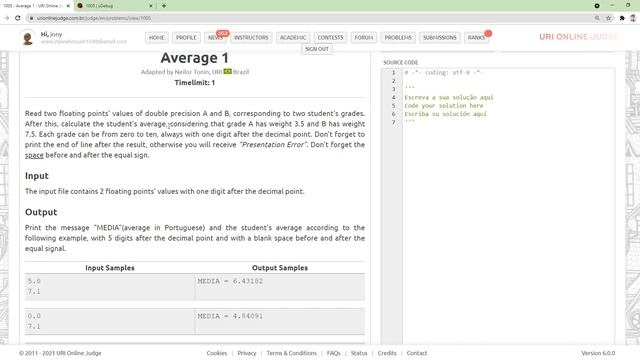This screenshot has width=640, height=360.
Task: Open Terms & Conditions footer link
Action: pyautogui.click(x=291, y=353)
